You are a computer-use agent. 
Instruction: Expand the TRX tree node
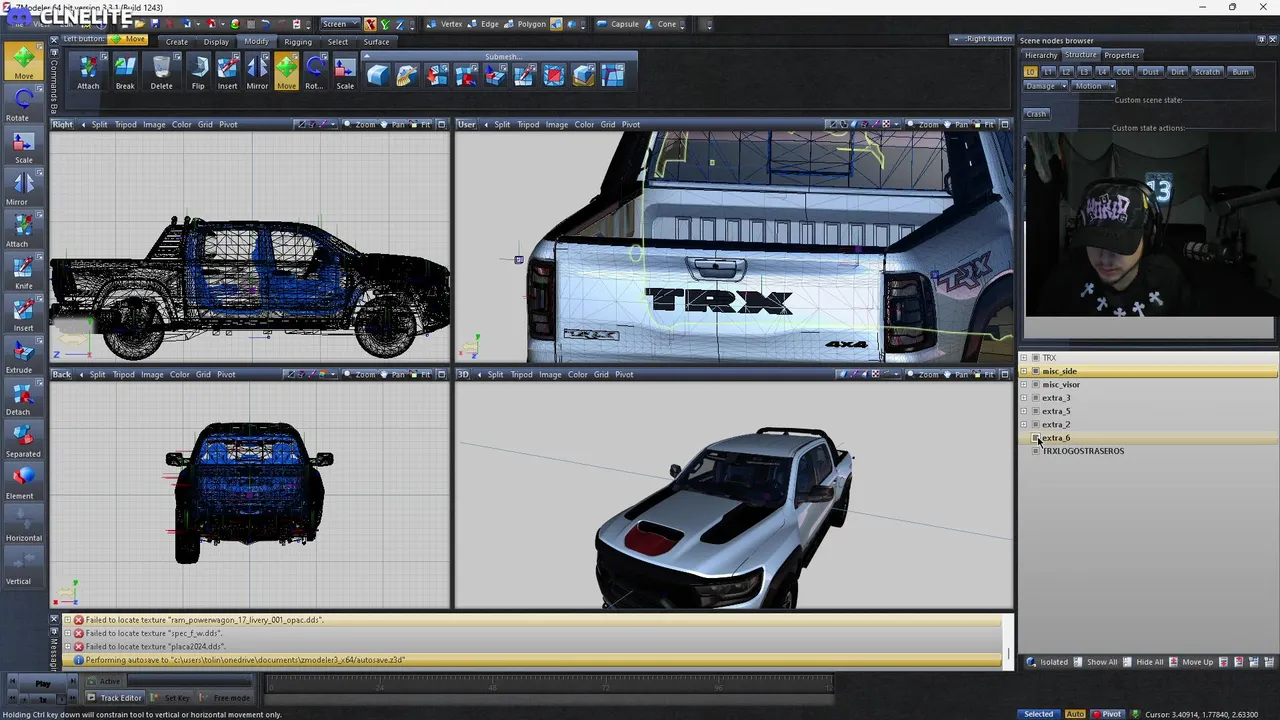[x=1023, y=358]
